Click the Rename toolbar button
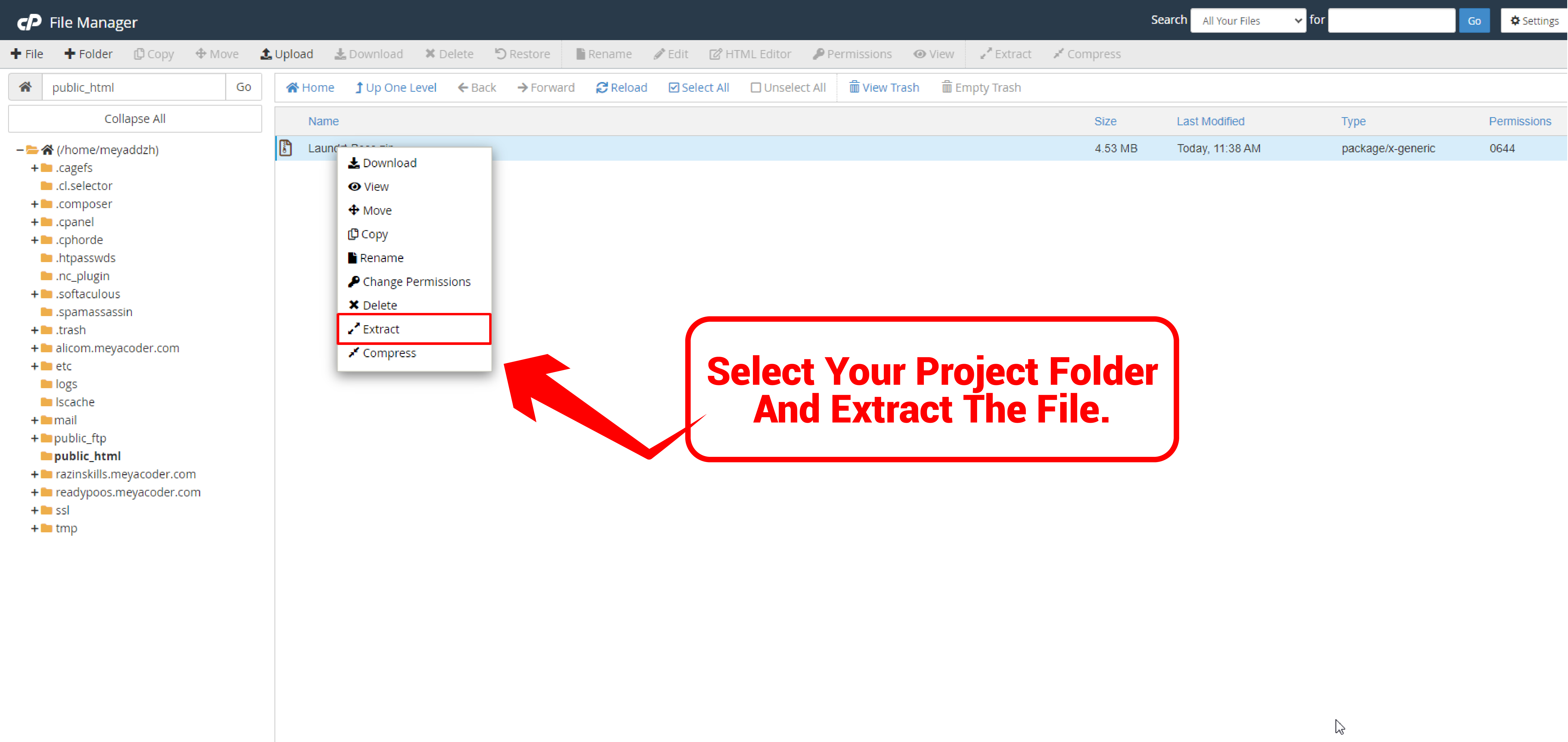 point(604,54)
